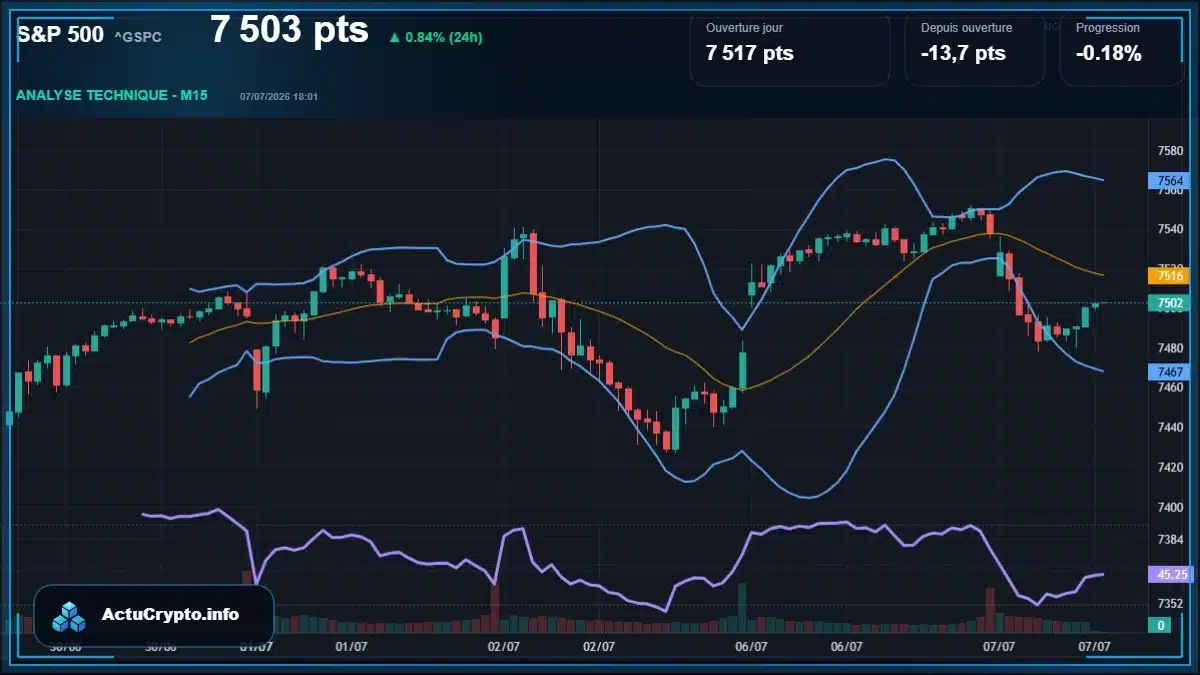Click the -0.18% progression value
This screenshot has width=1200, height=675.
tap(1109, 54)
